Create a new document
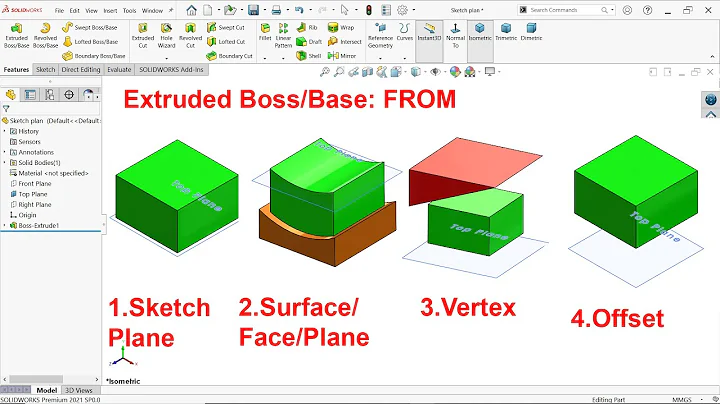Screen dimensions: 720x404 click(208, 10)
